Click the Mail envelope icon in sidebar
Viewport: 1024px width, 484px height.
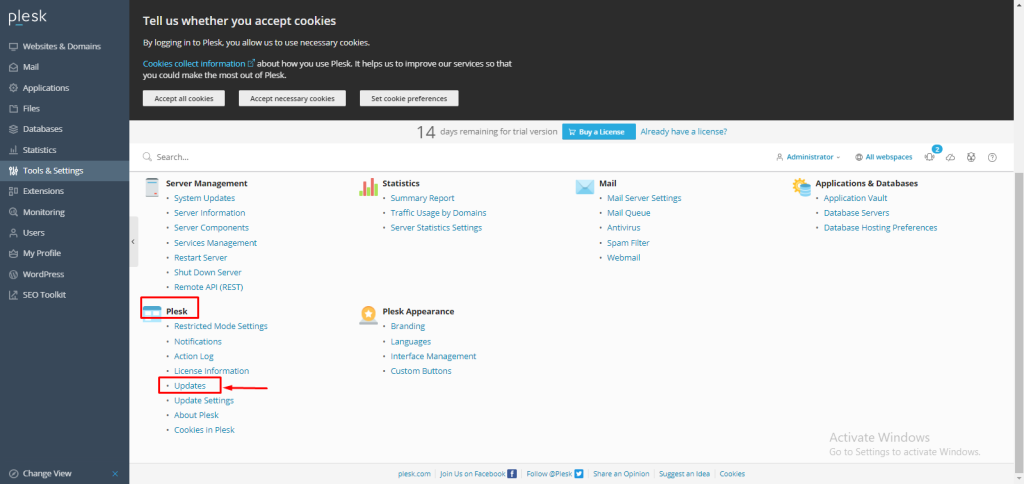pyautogui.click(x=13, y=67)
